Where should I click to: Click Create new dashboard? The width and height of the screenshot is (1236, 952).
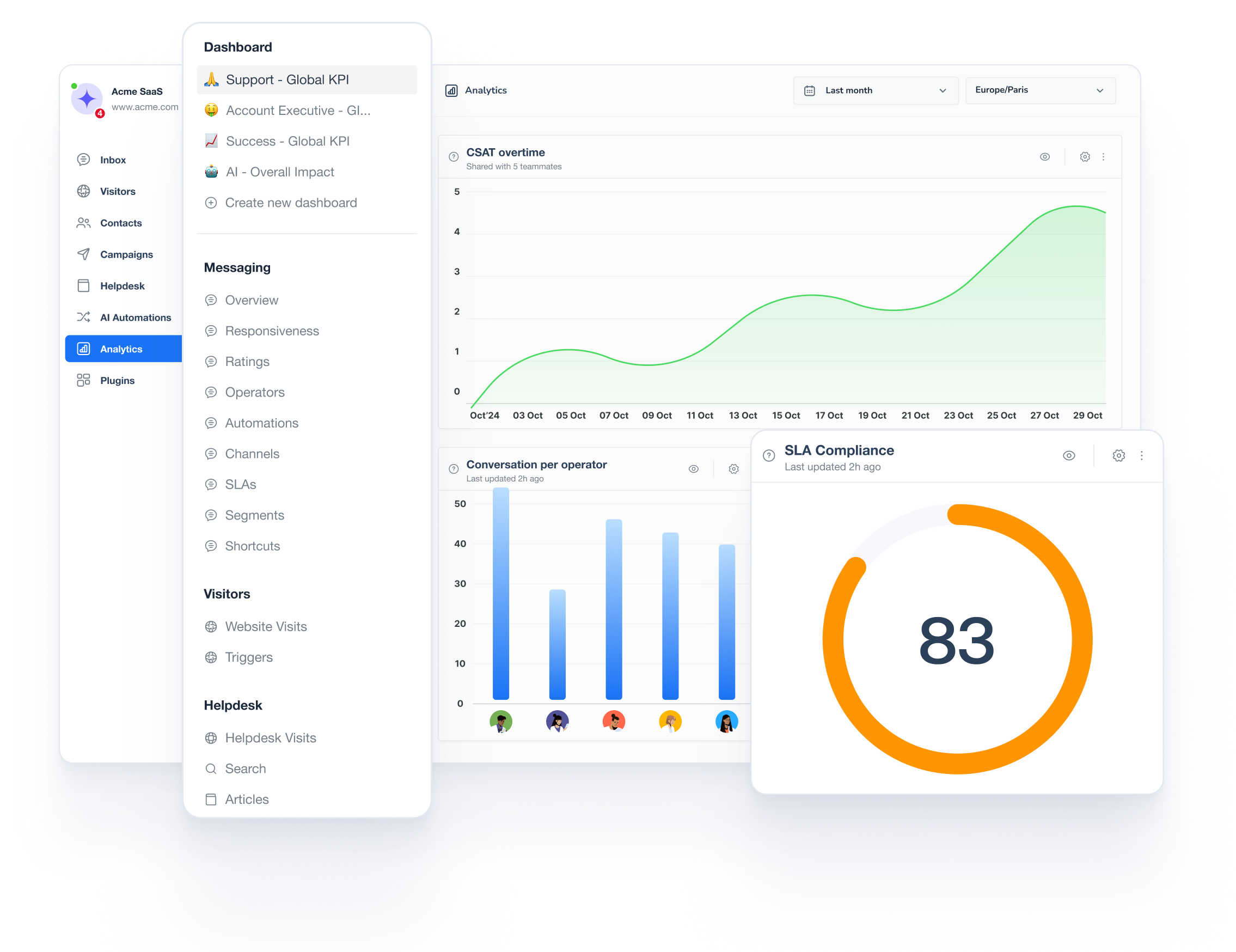tap(291, 202)
